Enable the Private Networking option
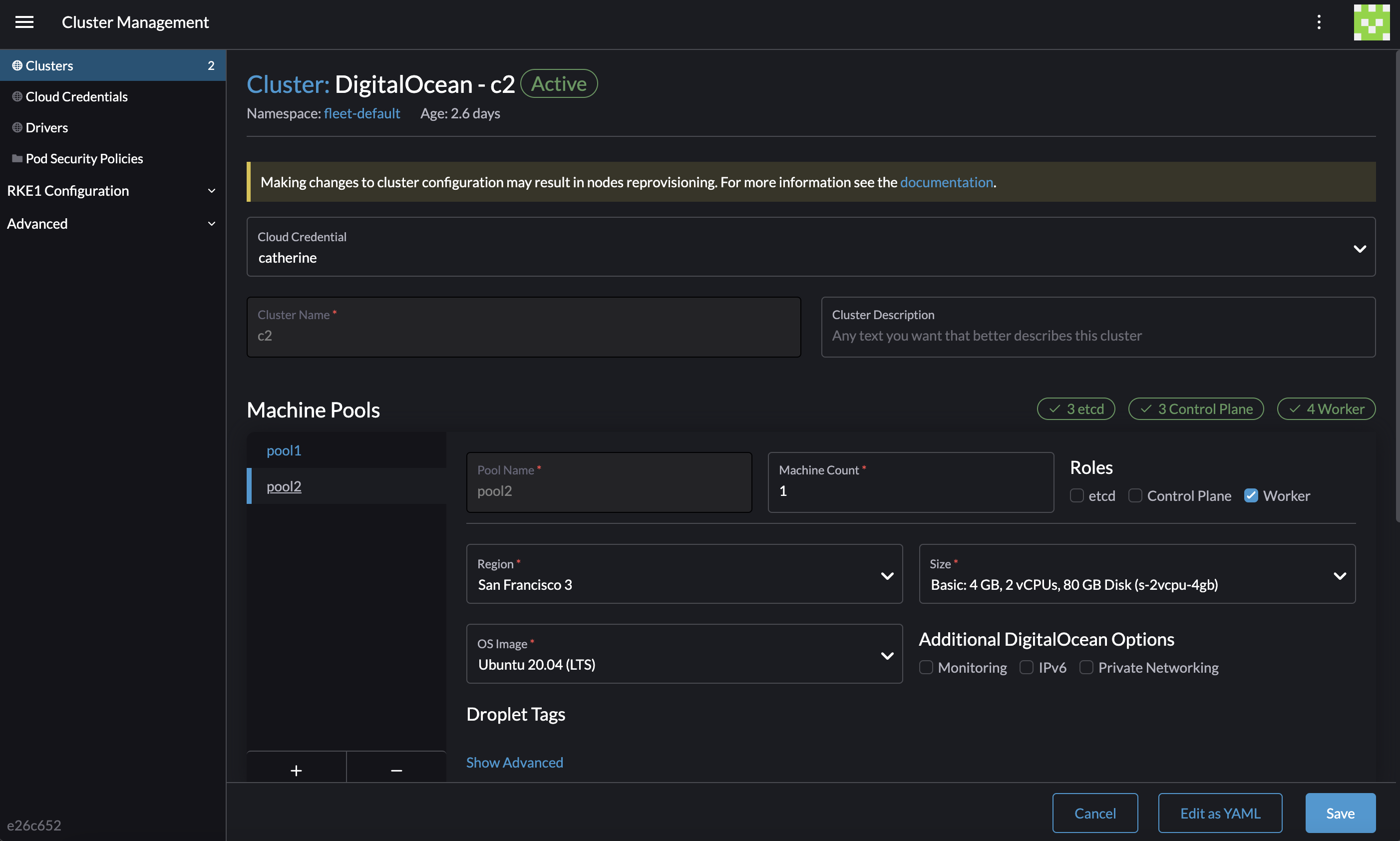The image size is (1400, 841). [x=1086, y=667]
